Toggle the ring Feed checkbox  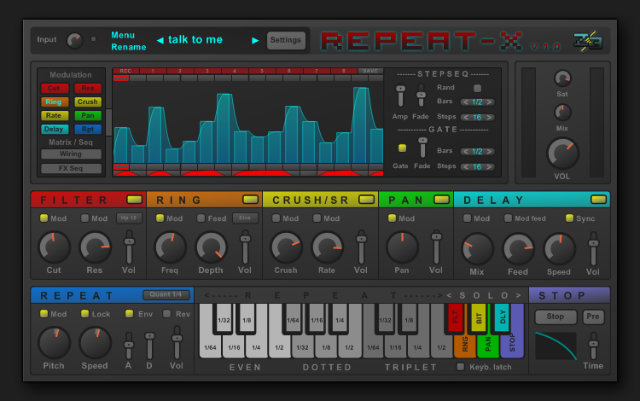pos(201,218)
